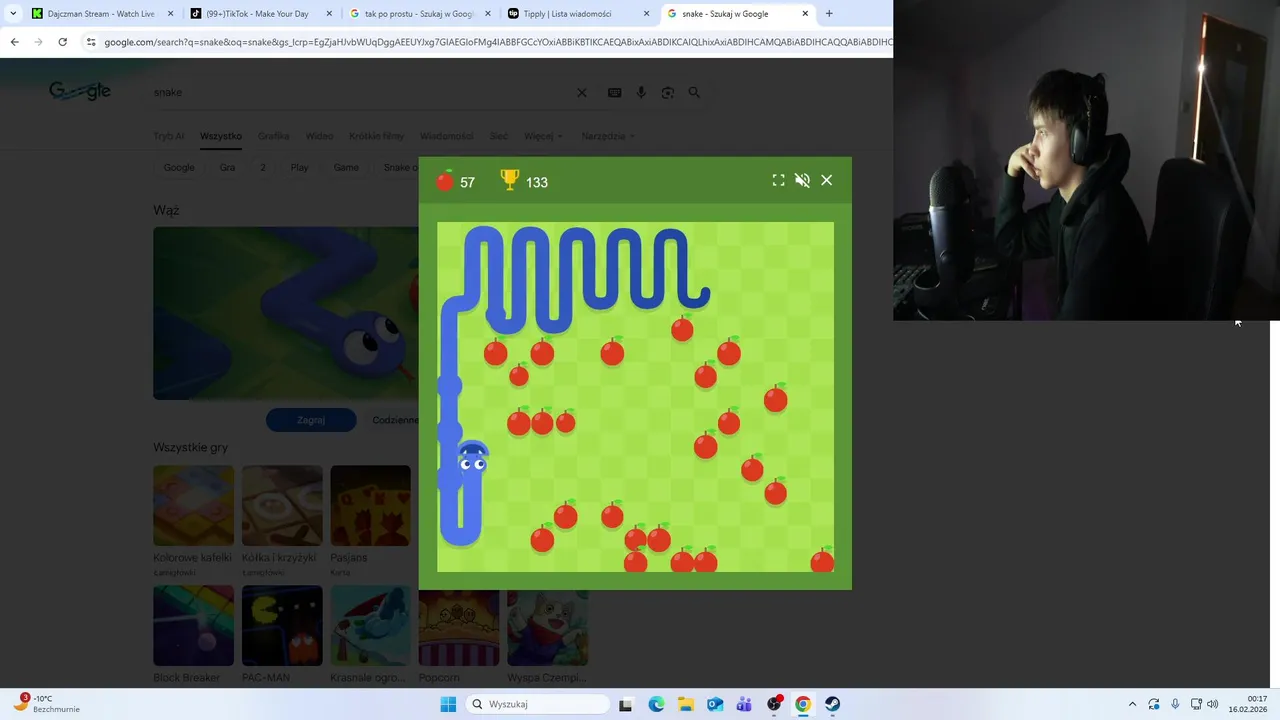Select the Wszystko results tab
This screenshot has height=720, width=1280.
click(x=221, y=136)
